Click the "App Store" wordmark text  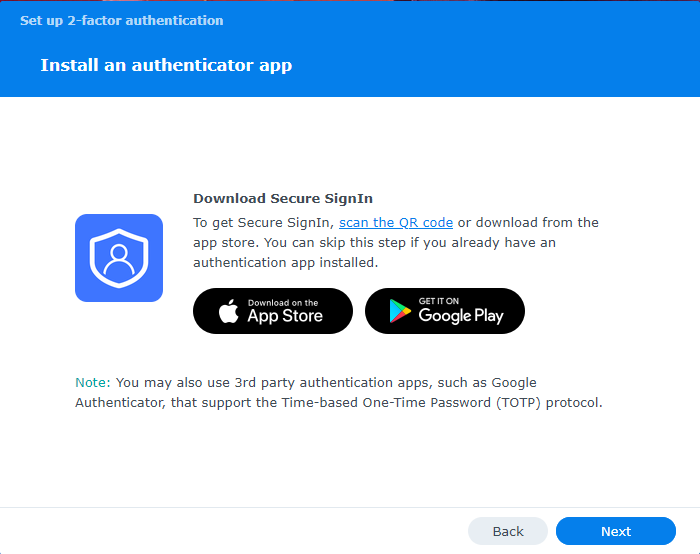pyautogui.click(x=285, y=316)
